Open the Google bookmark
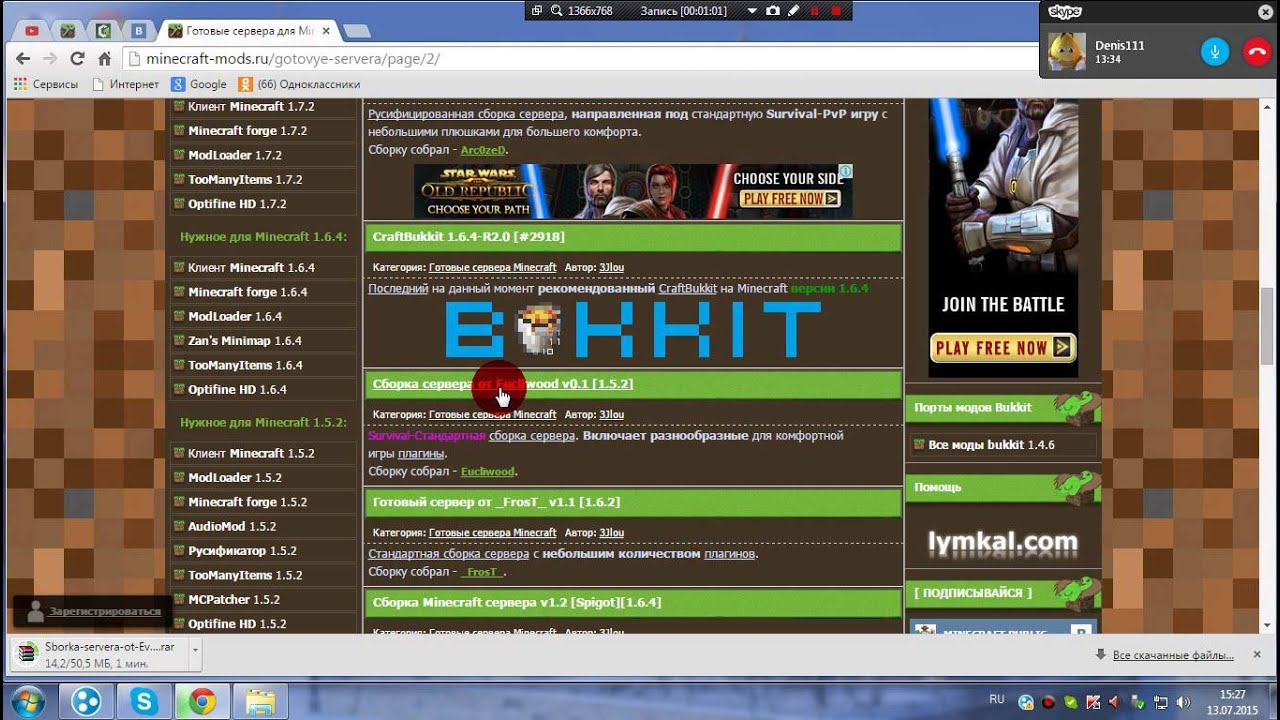Image resolution: width=1280 pixels, height=720 pixels. tap(199, 84)
